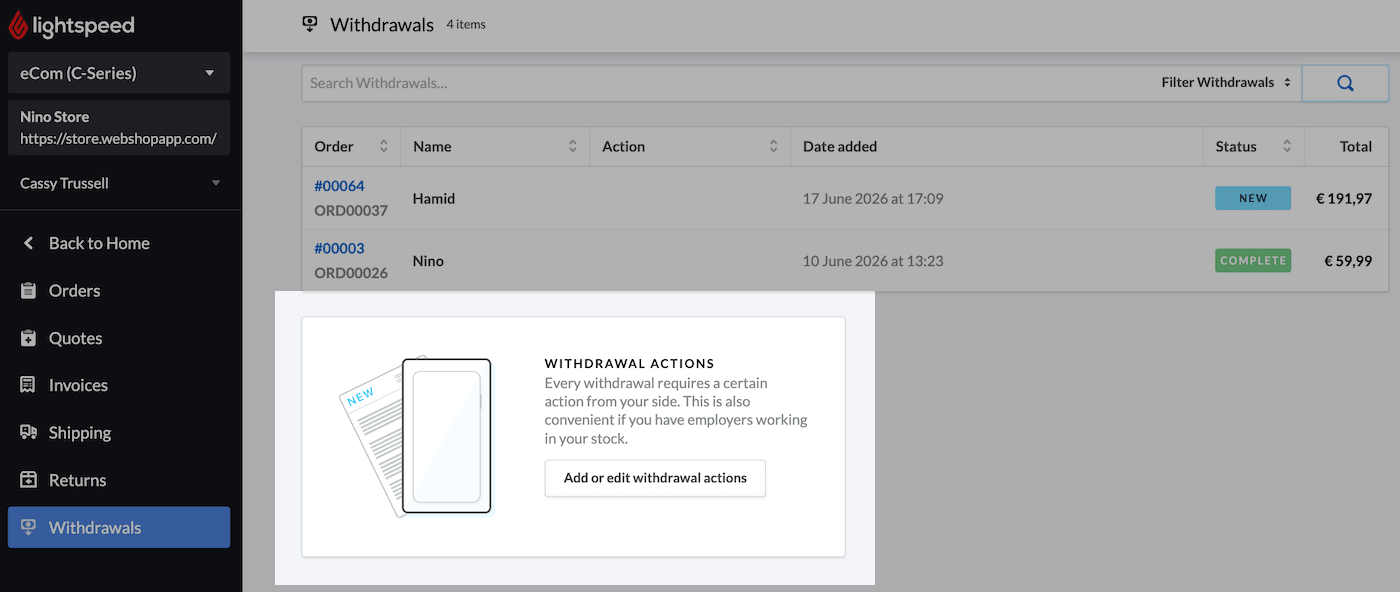Click the name Nino
The image size is (1400, 592).
click(x=428, y=261)
